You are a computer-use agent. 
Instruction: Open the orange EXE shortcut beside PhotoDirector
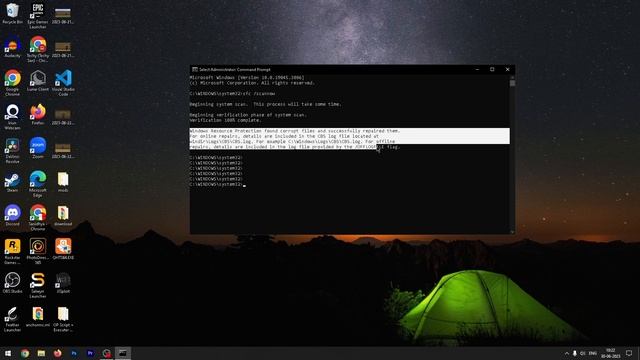tap(63, 249)
